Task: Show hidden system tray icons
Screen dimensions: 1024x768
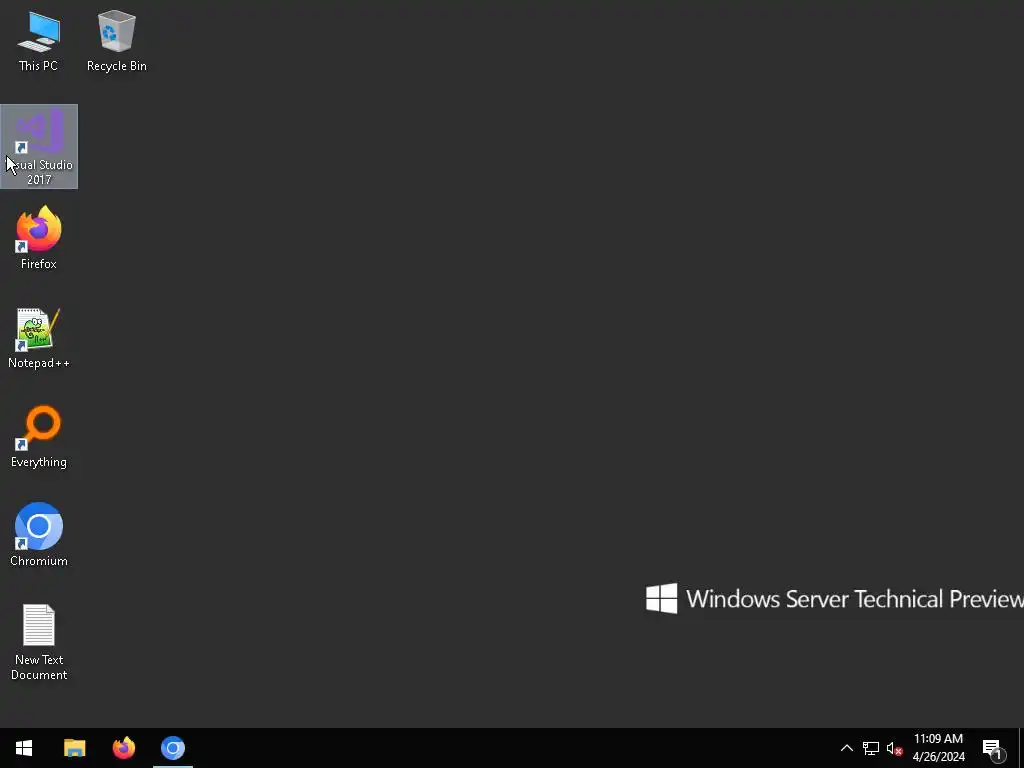Action: (x=846, y=748)
